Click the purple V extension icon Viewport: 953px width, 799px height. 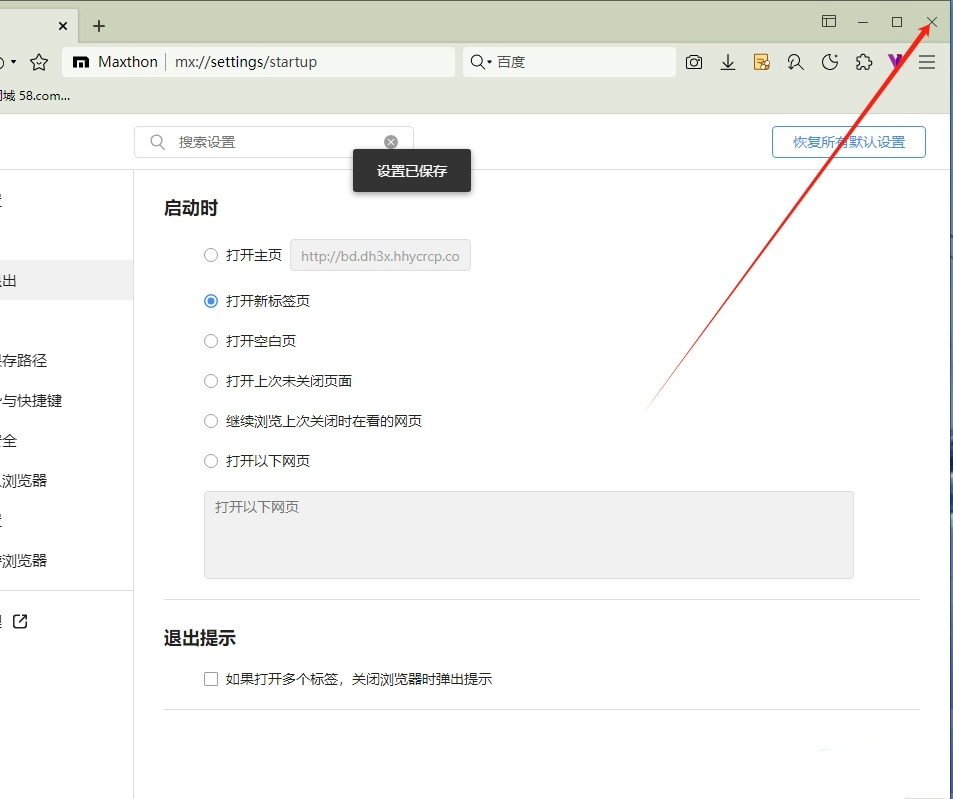(x=895, y=61)
